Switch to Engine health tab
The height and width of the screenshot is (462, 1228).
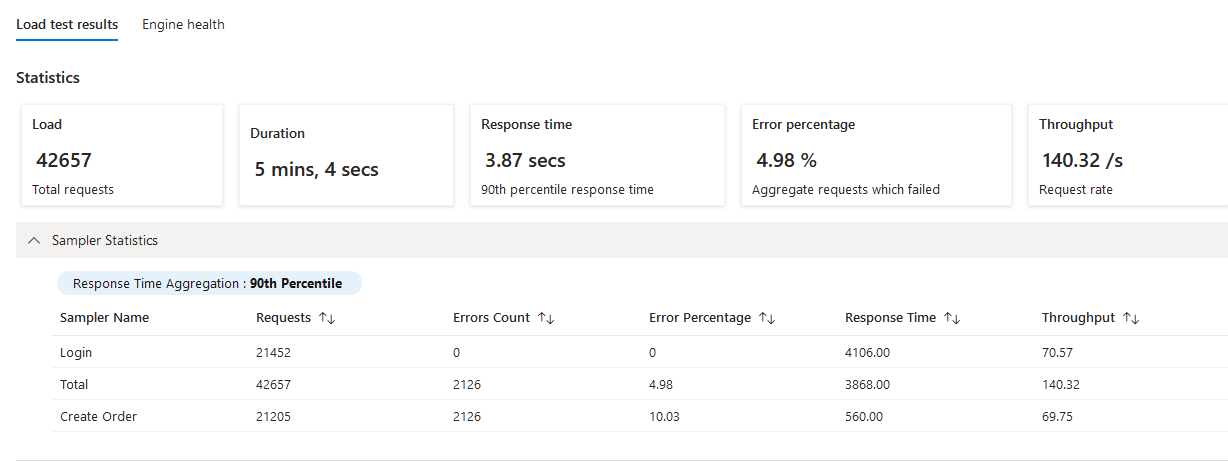tap(183, 25)
